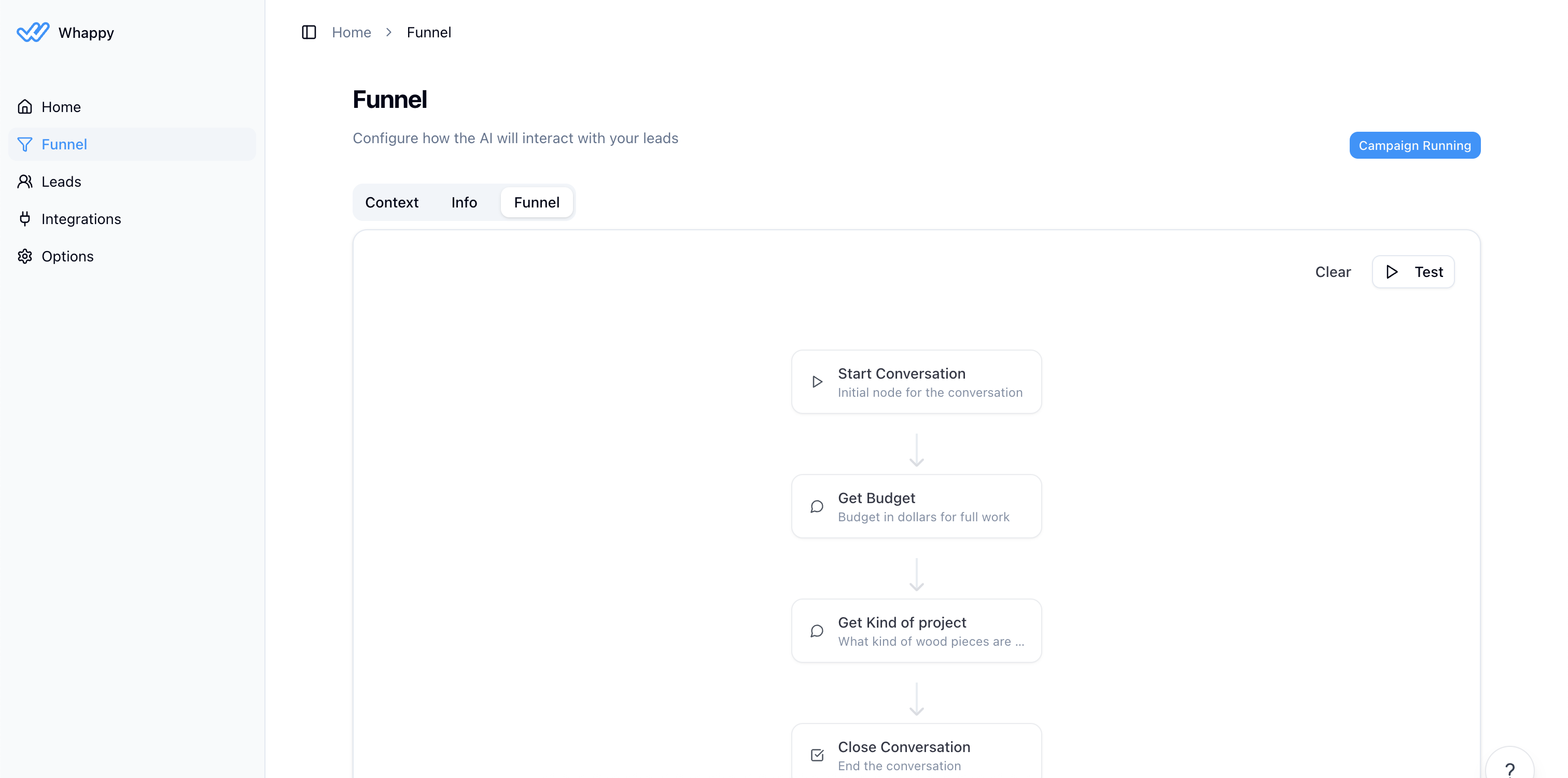The height and width of the screenshot is (778, 1568).
Task: Navigate to Home via breadcrumb link
Action: click(351, 32)
